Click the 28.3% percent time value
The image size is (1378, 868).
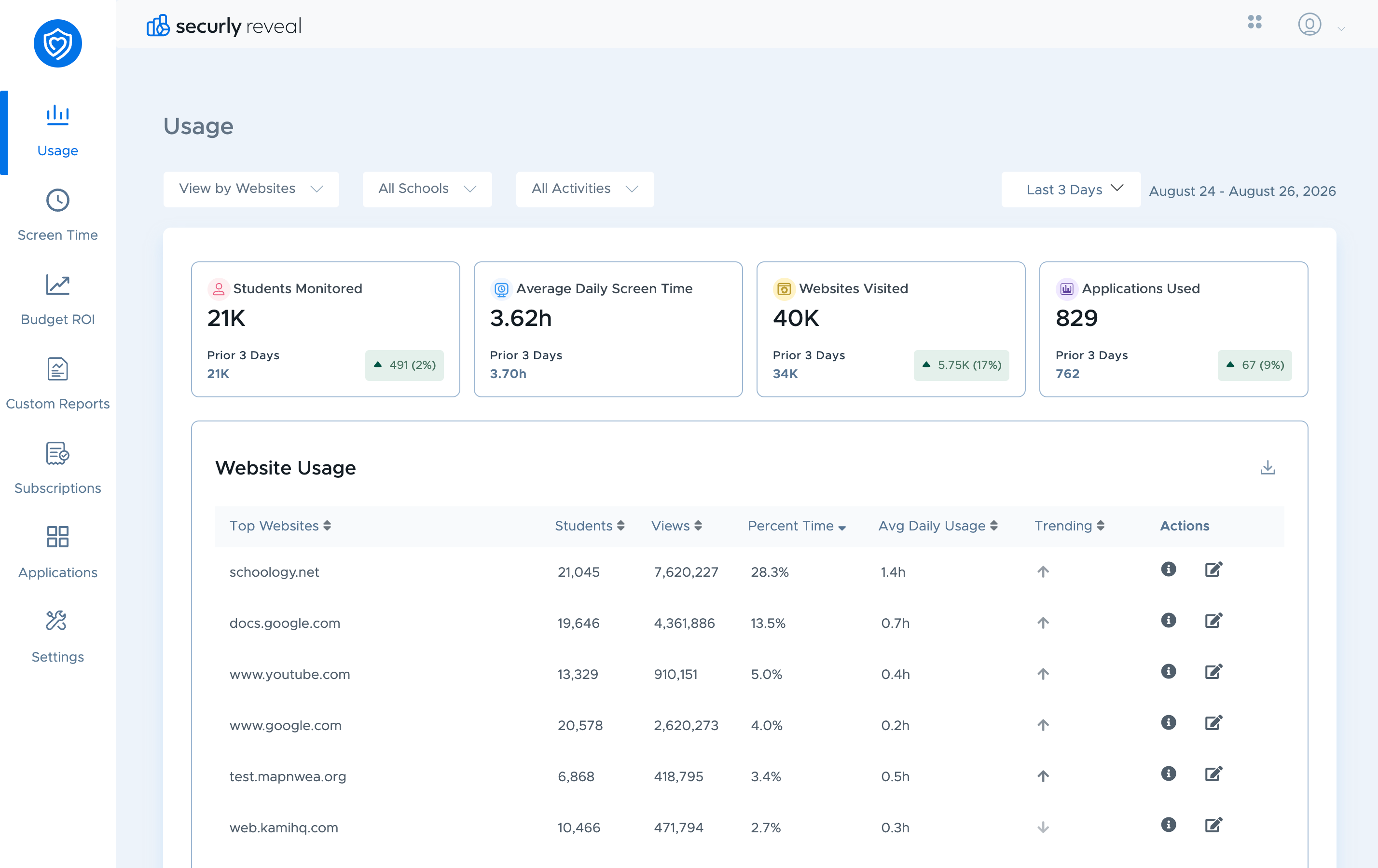tap(770, 572)
